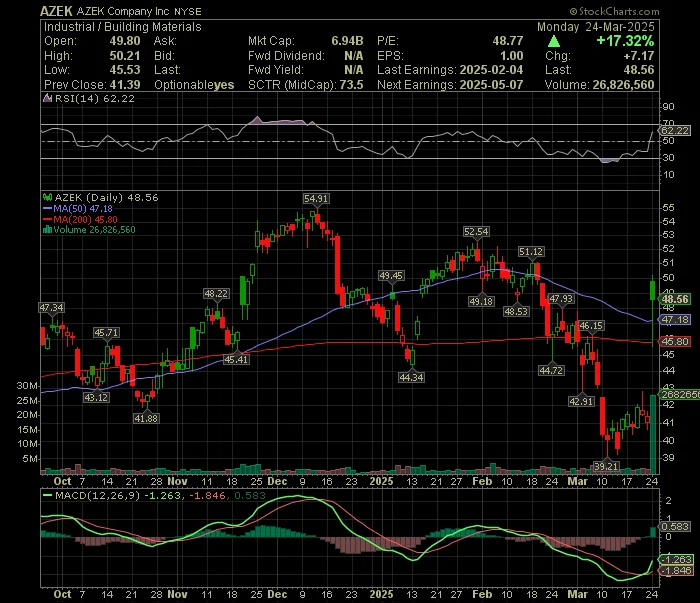
Task: Click the MA(200) 45.80 legend entry
Action: point(80,220)
